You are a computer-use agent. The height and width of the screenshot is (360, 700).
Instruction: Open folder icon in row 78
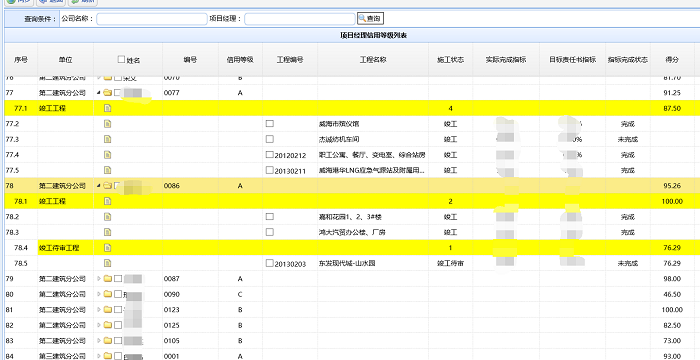[x=107, y=186]
